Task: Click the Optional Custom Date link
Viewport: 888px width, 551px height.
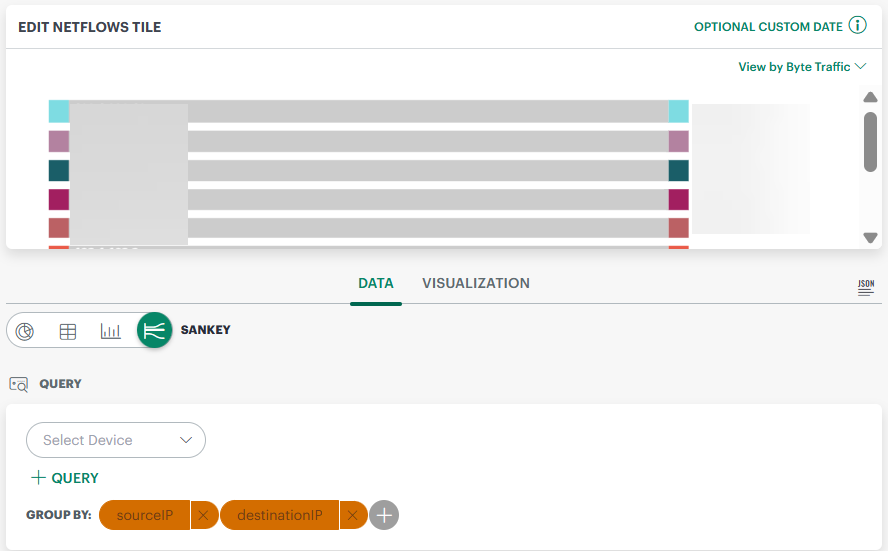Action: tap(767, 27)
